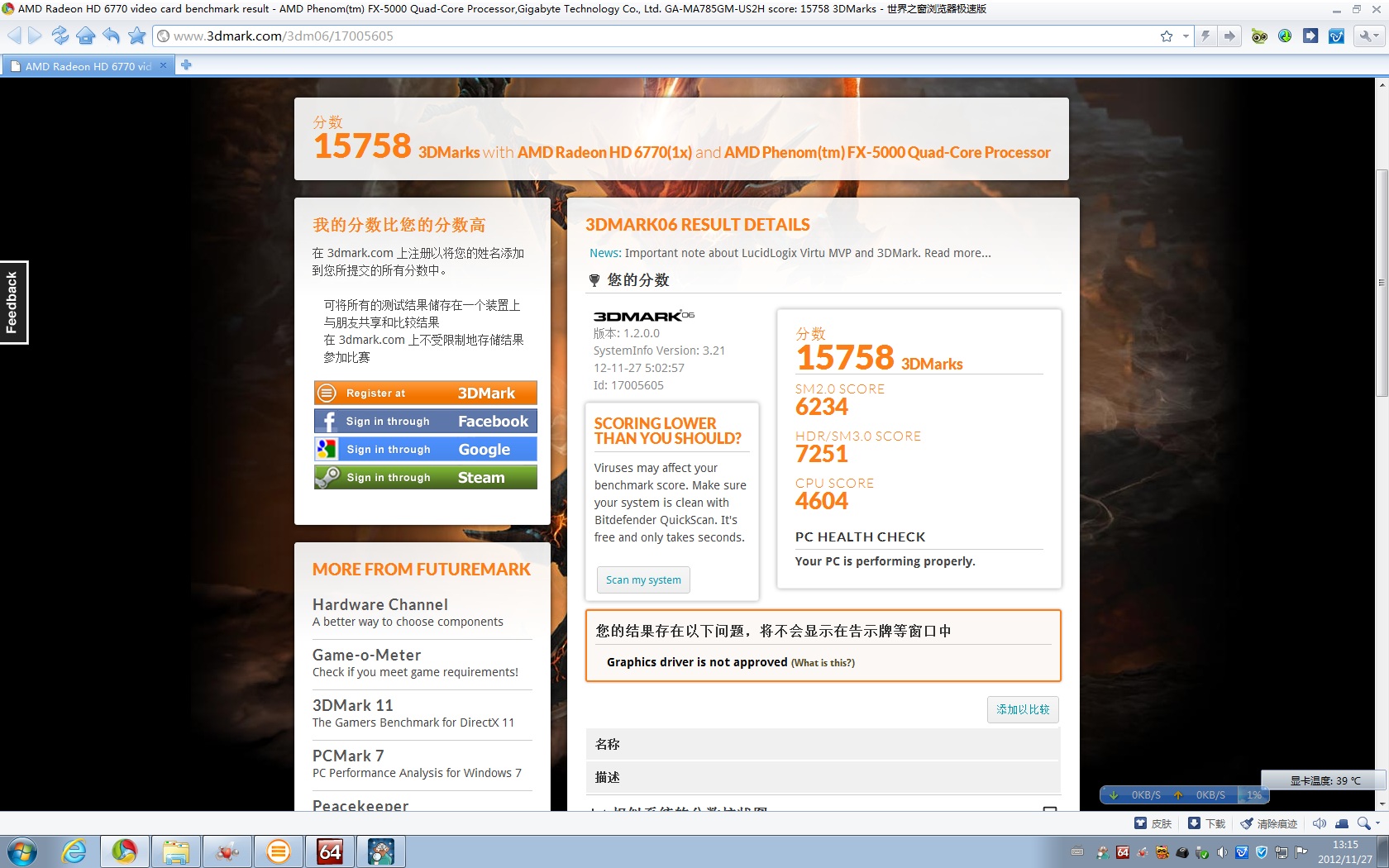
Task: Open the green owl extension icon
Action: point(1259,36)
